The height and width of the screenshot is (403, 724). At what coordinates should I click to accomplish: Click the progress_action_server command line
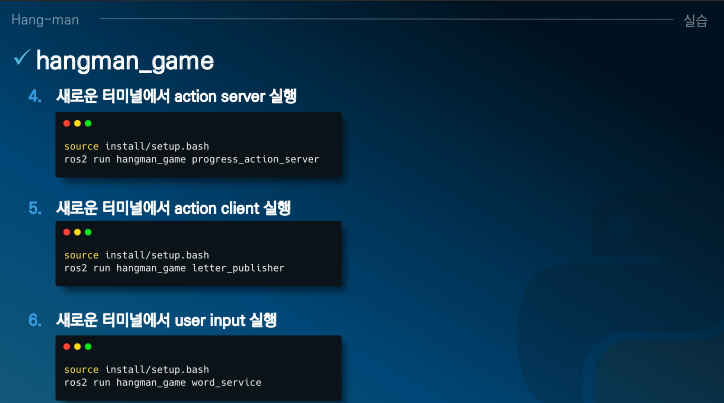192,159
